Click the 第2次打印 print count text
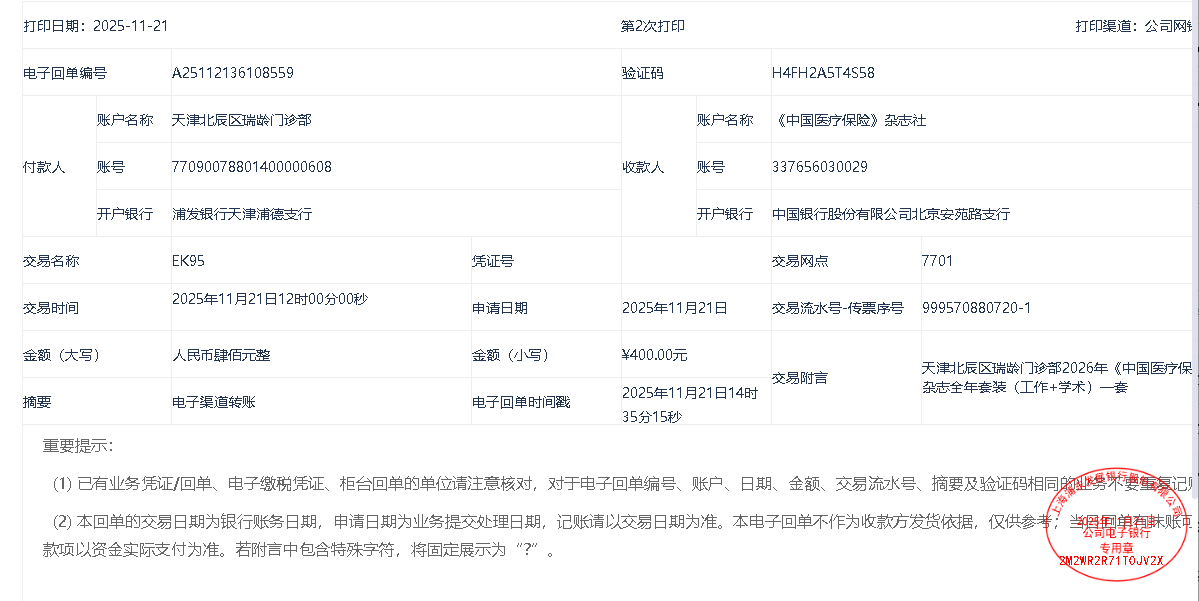 tap(653, 26)
